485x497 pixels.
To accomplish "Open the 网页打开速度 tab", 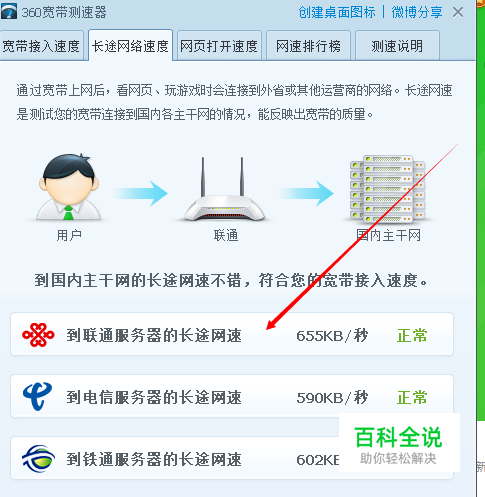I will pos(219,46).
